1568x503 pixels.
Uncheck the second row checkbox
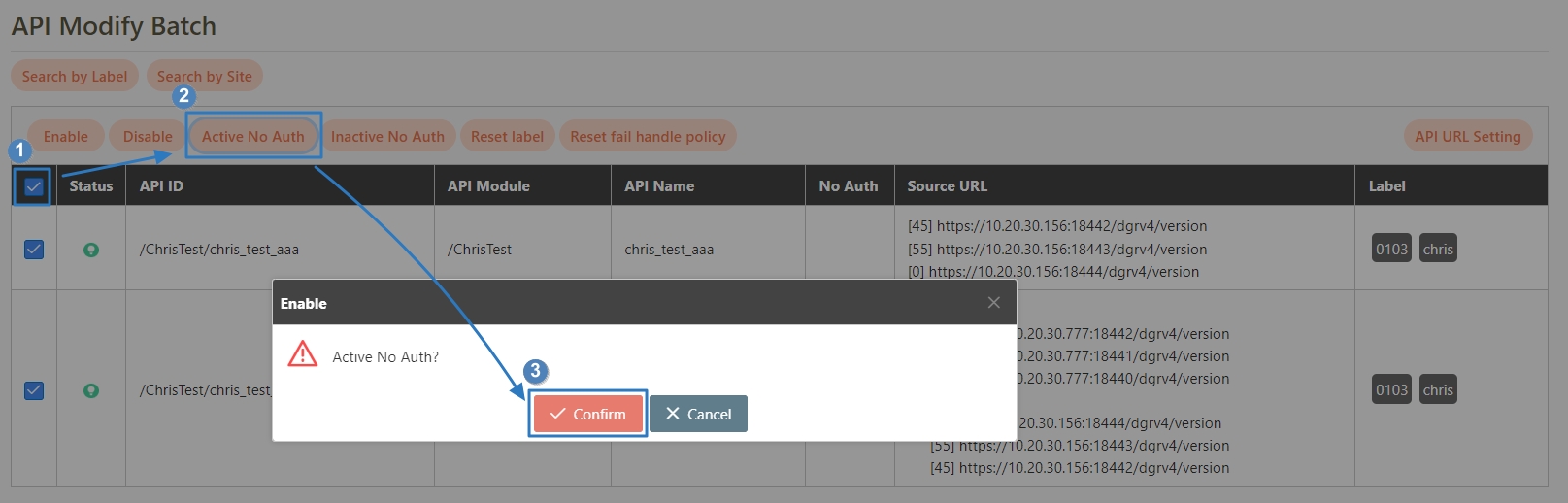pyautogui.click(x=34, y=390)
